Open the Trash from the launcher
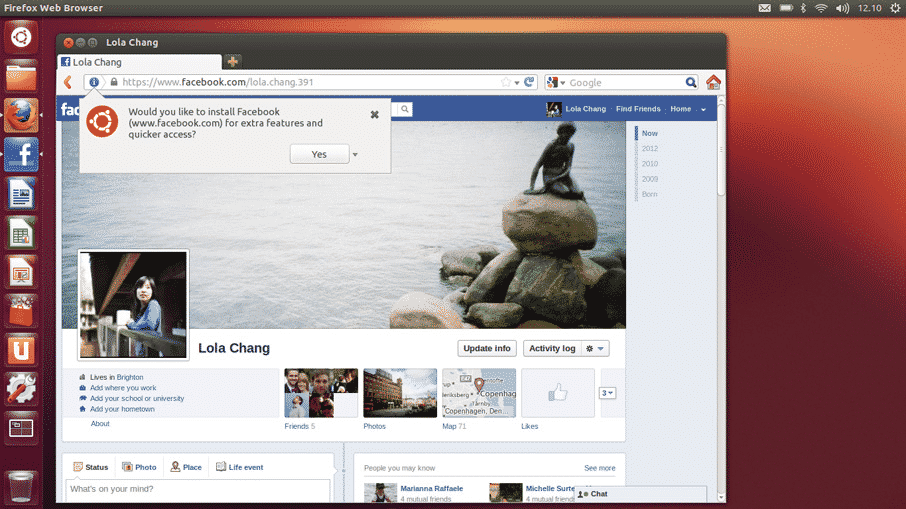The height and width of the screenshot is (509, 906). coord(21,486)
